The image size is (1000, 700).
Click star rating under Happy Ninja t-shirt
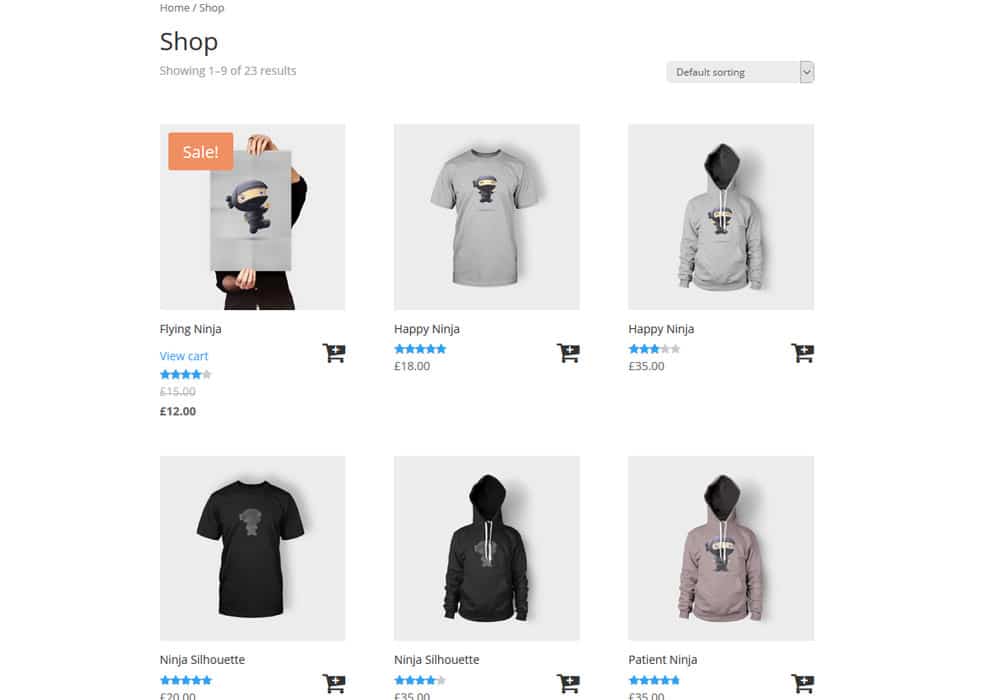[420, 349]
